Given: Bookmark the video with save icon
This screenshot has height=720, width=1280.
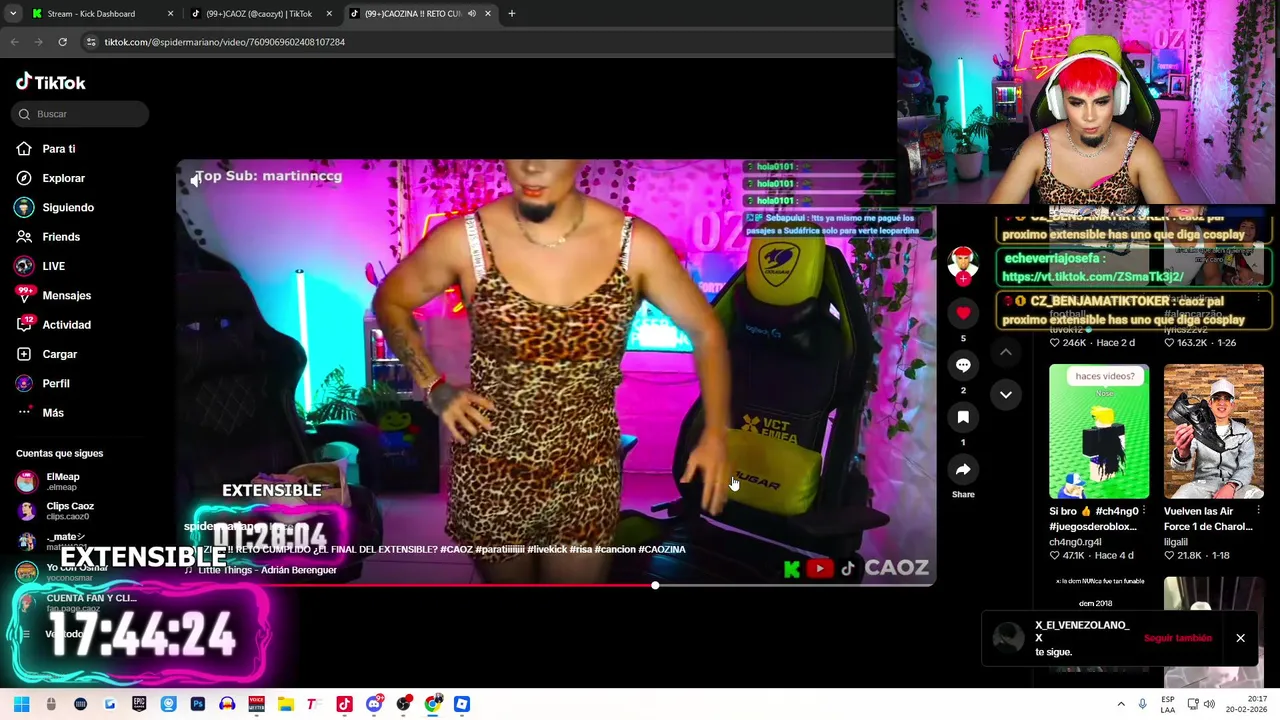Looking at the screenshot, I should click(x=963, y=417).
